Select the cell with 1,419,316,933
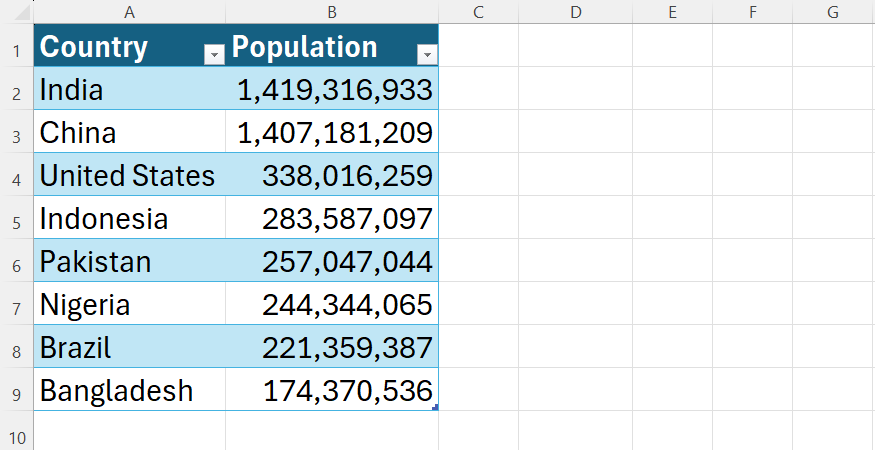The width and height of the screenshot is (875, 450). pos(332,88)
